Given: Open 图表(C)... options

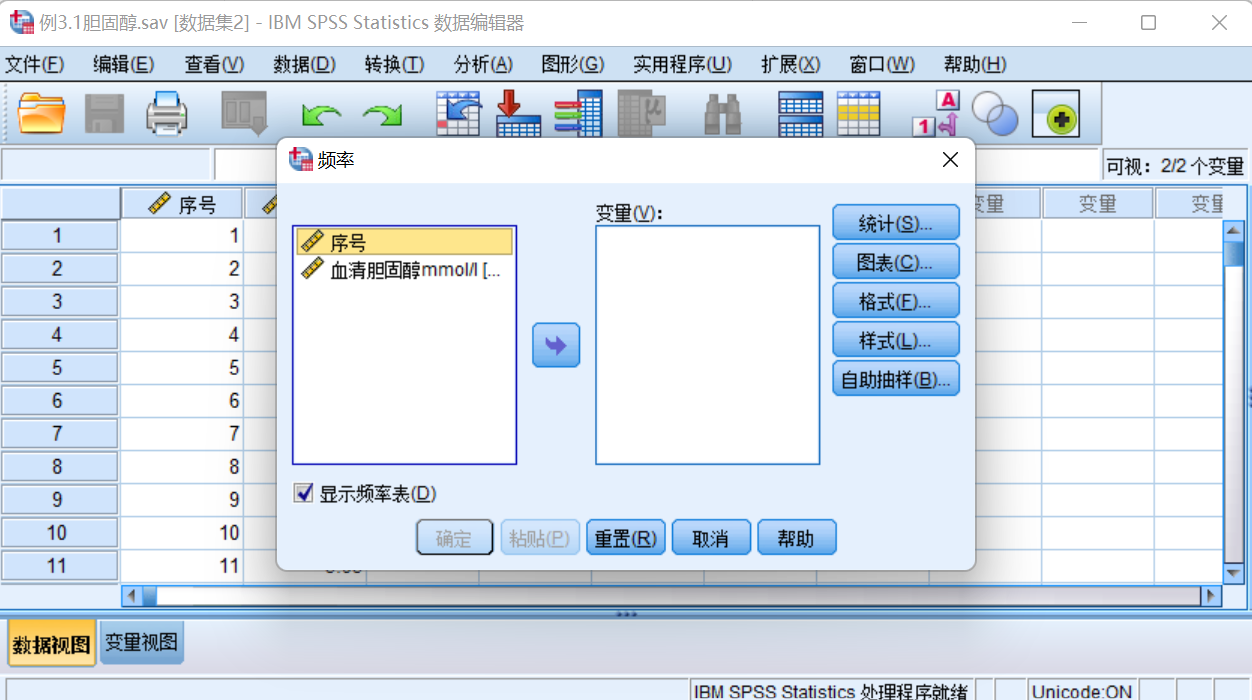Looking at the screenshot, I should click(x=896, y=262).
